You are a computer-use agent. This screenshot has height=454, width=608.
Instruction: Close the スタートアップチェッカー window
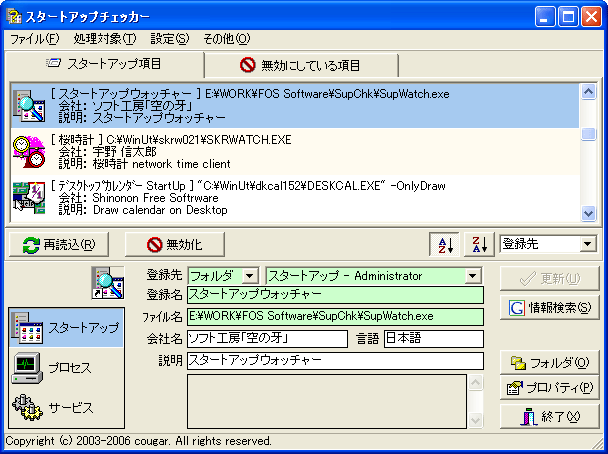point(591,17)
